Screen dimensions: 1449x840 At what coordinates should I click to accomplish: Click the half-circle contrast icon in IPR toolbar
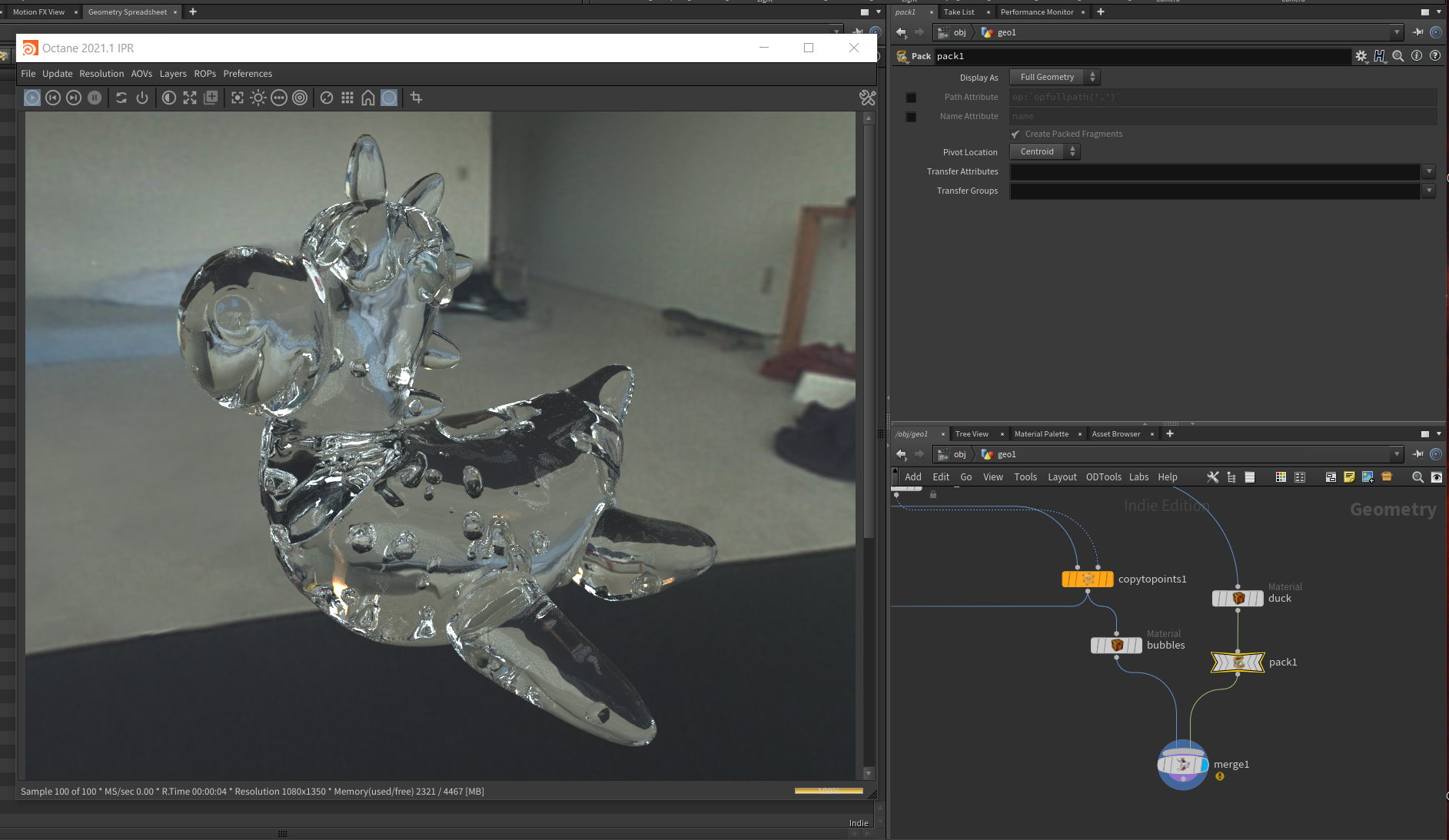[x=169, y=98]
